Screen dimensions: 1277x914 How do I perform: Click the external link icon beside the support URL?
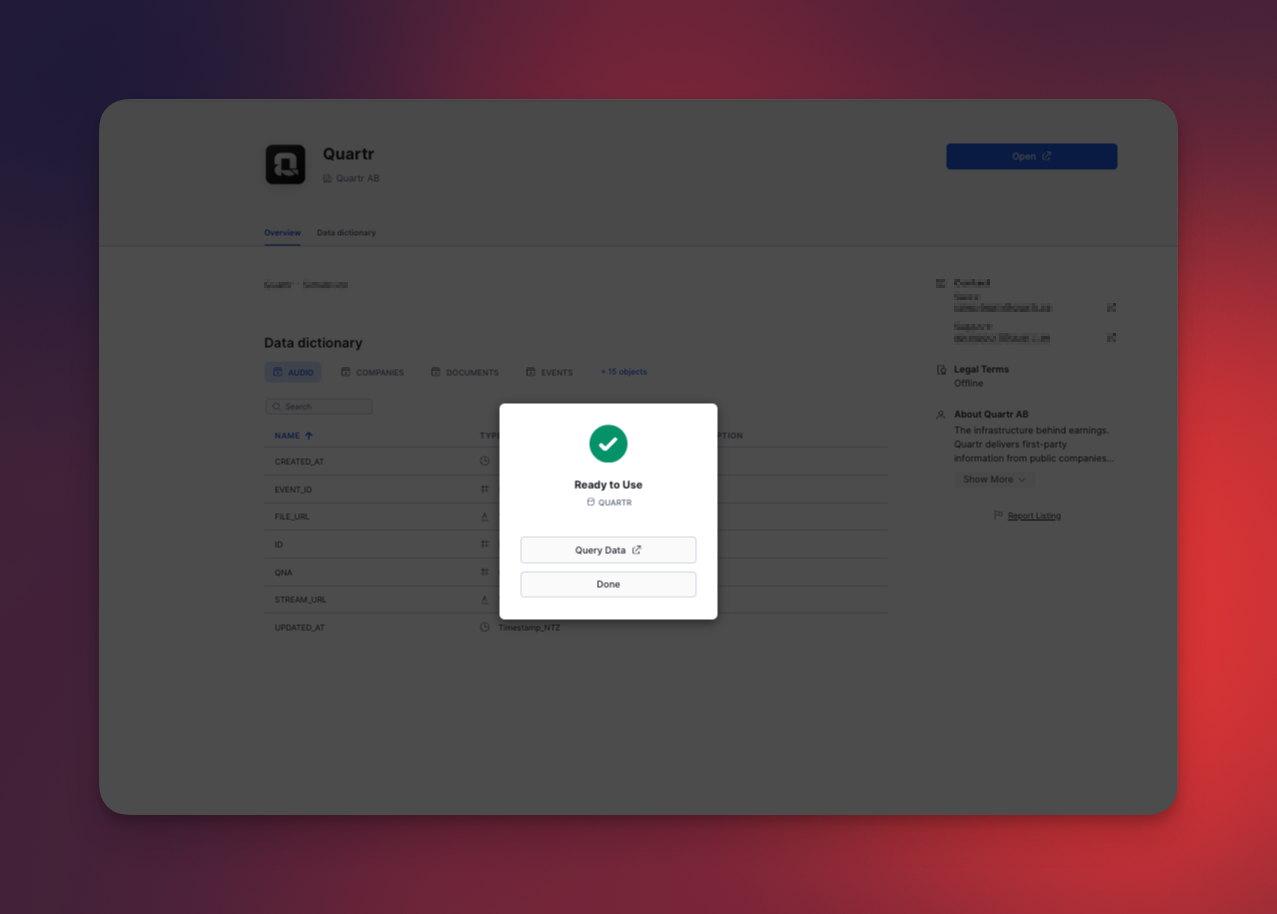point(1111,337)
